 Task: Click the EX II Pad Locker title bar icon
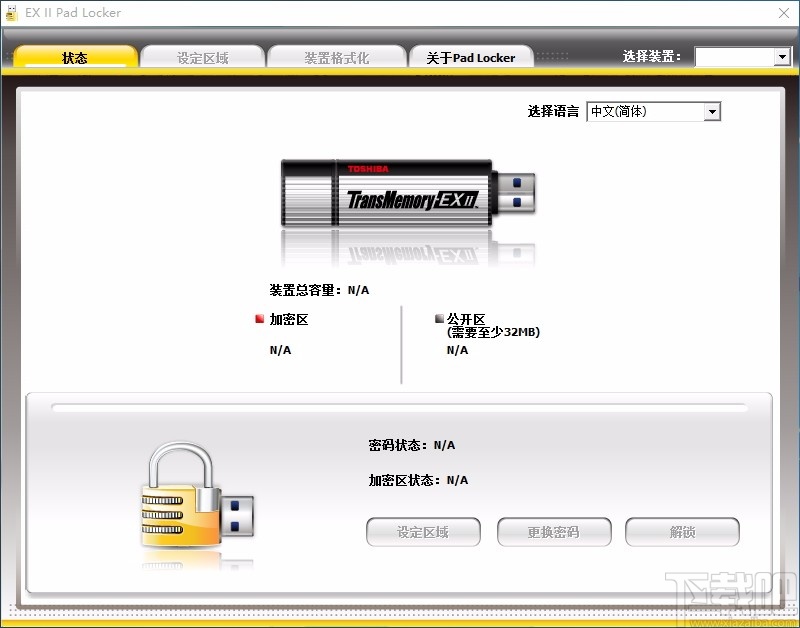(12, 12)
